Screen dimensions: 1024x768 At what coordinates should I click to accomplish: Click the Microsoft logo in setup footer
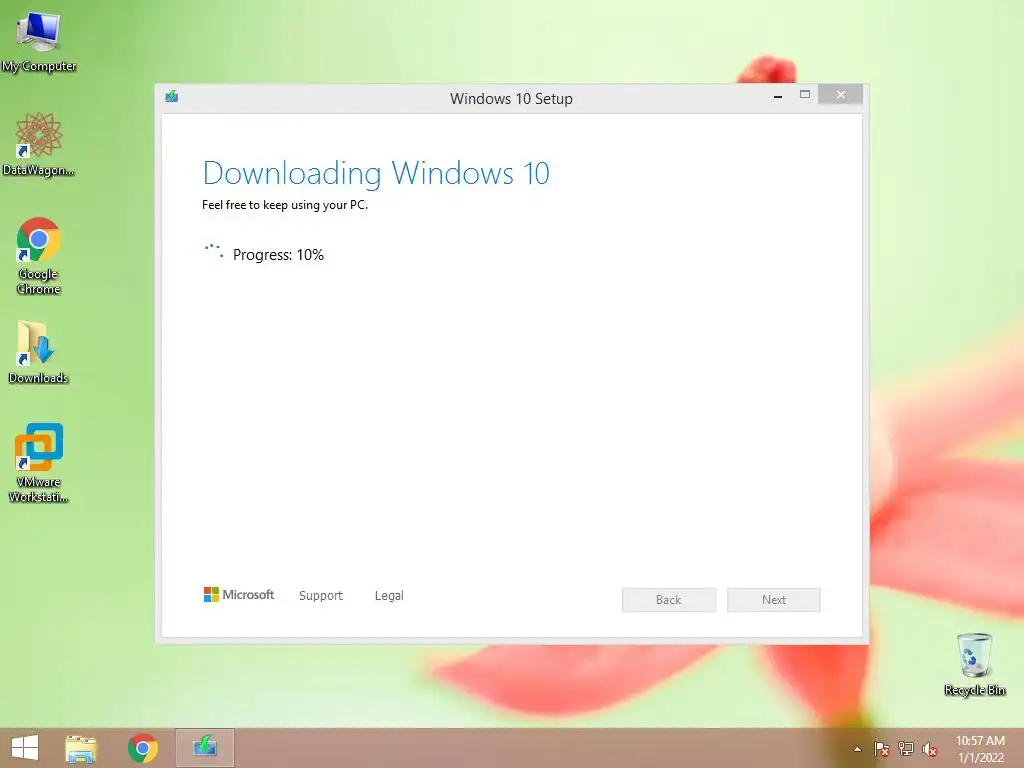(239, 595)
